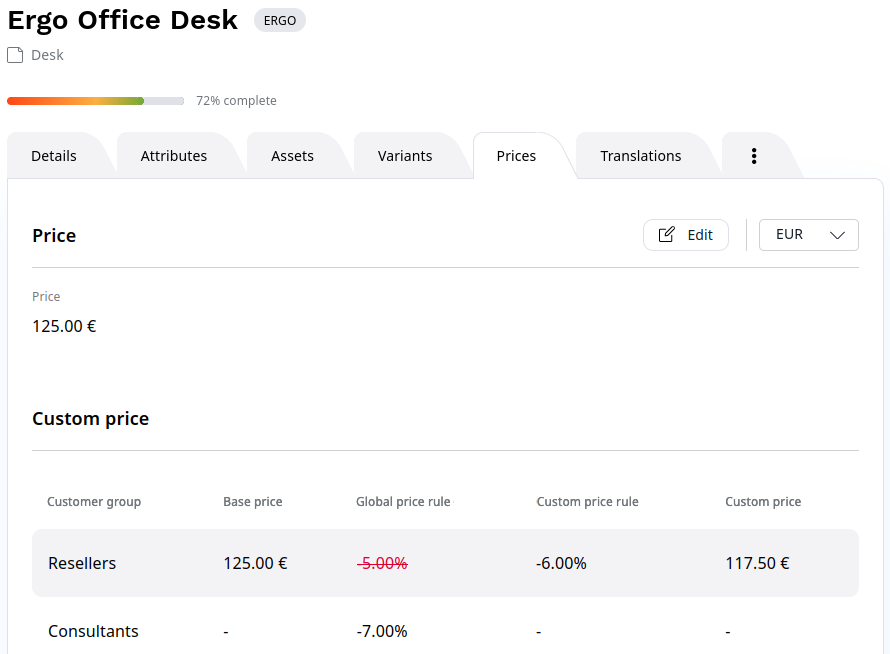The width and height of the screenshot is (890, 654).
Task: Open the three-dot more tabs menu
Action: [754, 156]
